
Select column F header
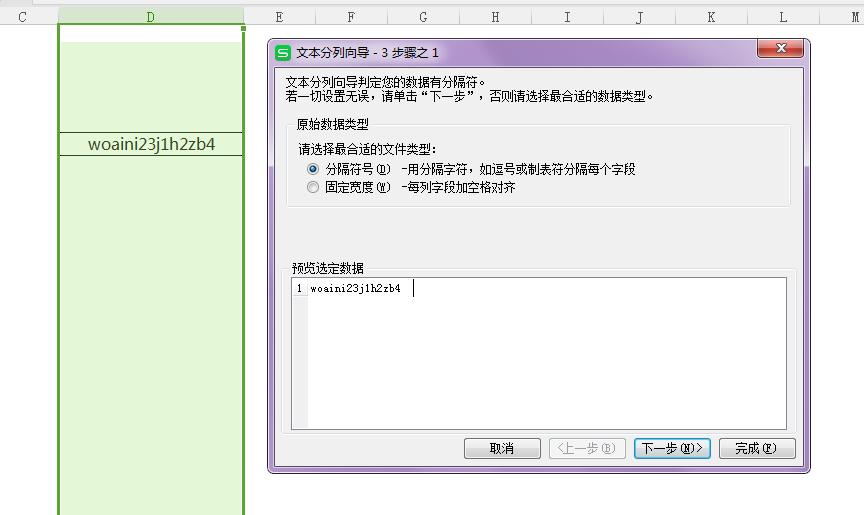pos(352,17)
